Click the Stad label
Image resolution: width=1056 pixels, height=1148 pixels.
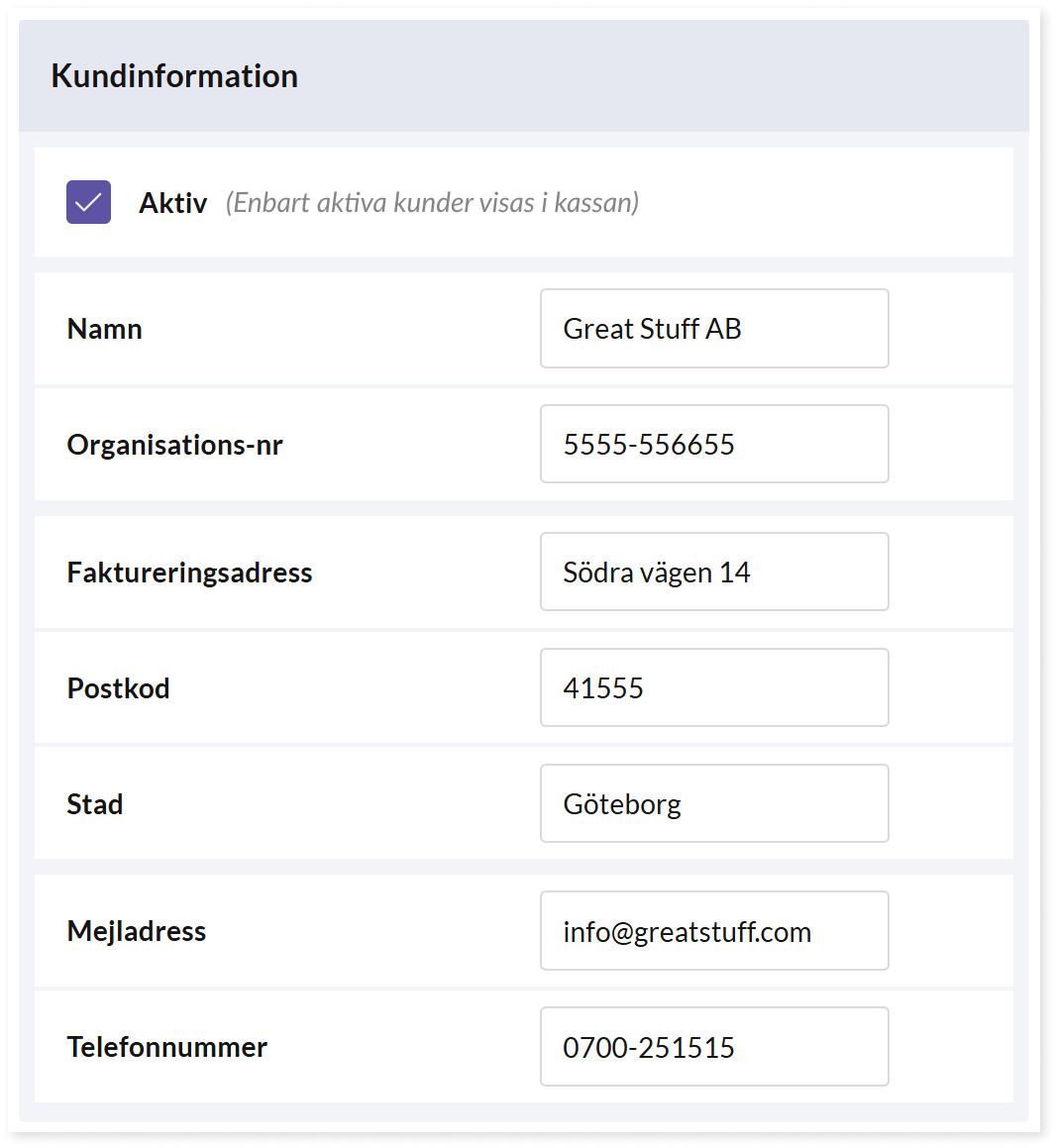95,804
